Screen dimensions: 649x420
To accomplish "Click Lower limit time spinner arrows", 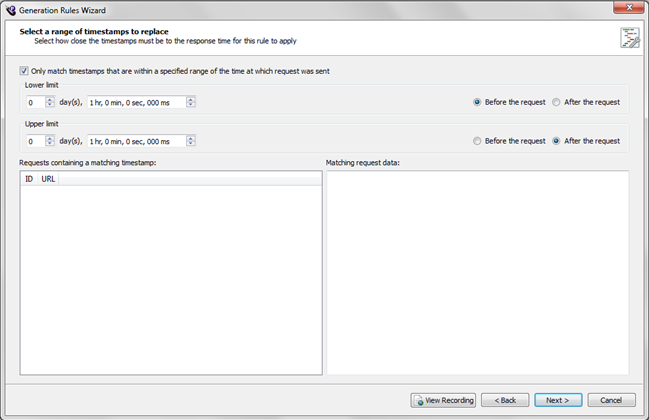I will (190, 102).
